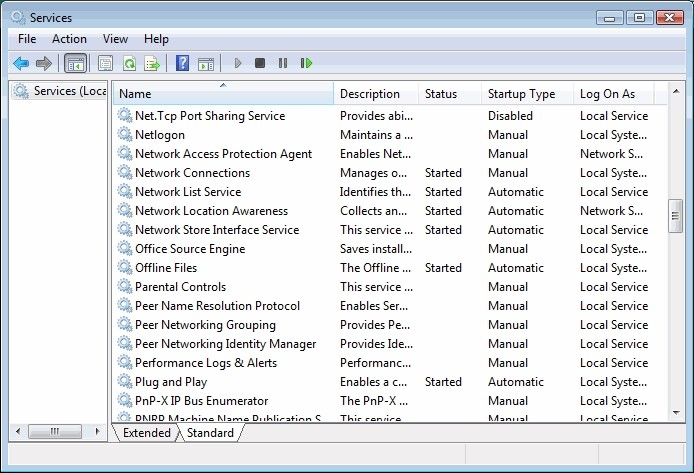This screenshot has width=694, height=473.
Task: Select Network Access Protection Agent row
Action: (x=390, y=154)
